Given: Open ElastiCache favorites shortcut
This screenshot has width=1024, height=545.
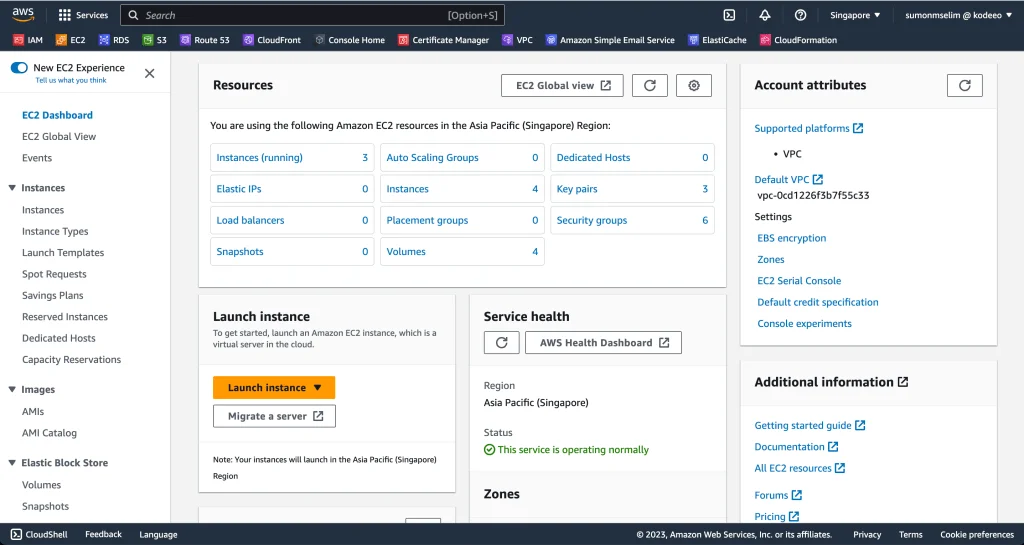Looking at the screenshot, I should (x=717, y=40).
